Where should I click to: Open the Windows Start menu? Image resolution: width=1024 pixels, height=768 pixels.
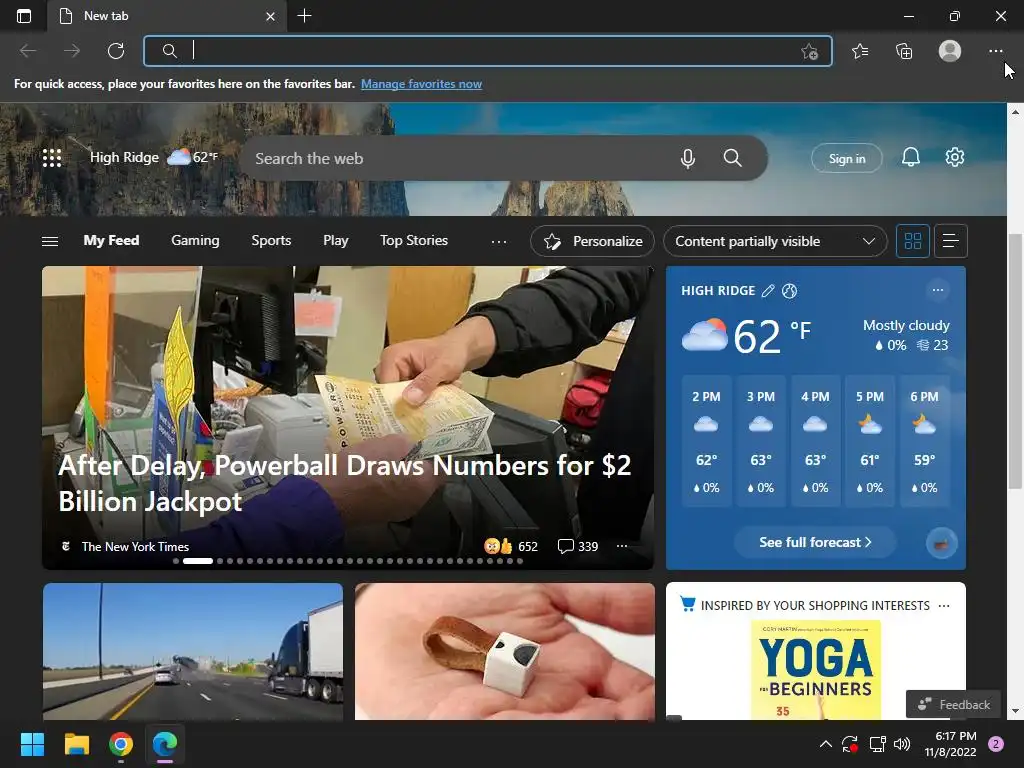coord(32,744)
